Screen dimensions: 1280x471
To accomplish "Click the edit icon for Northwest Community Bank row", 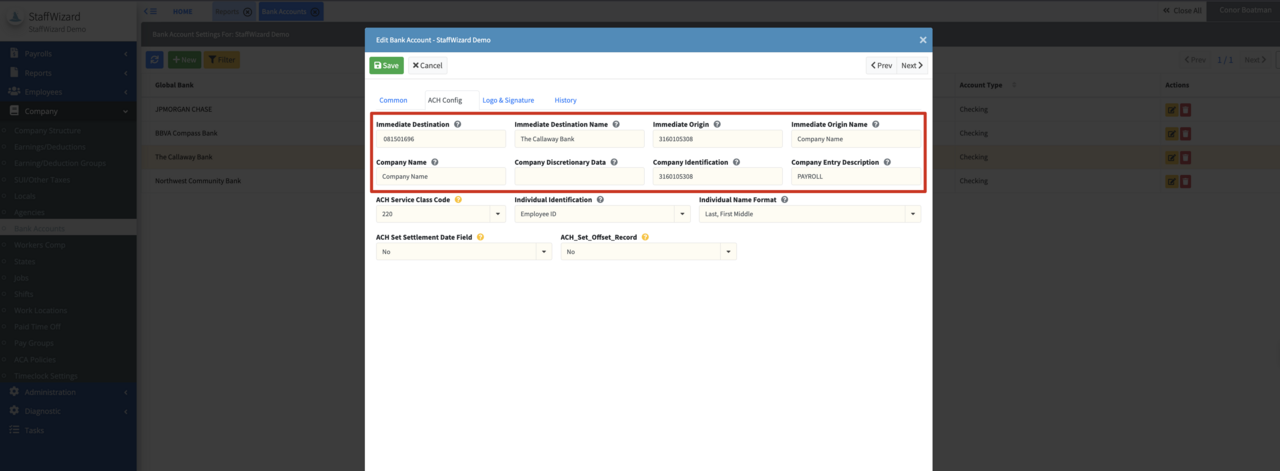I will 1171,181.
